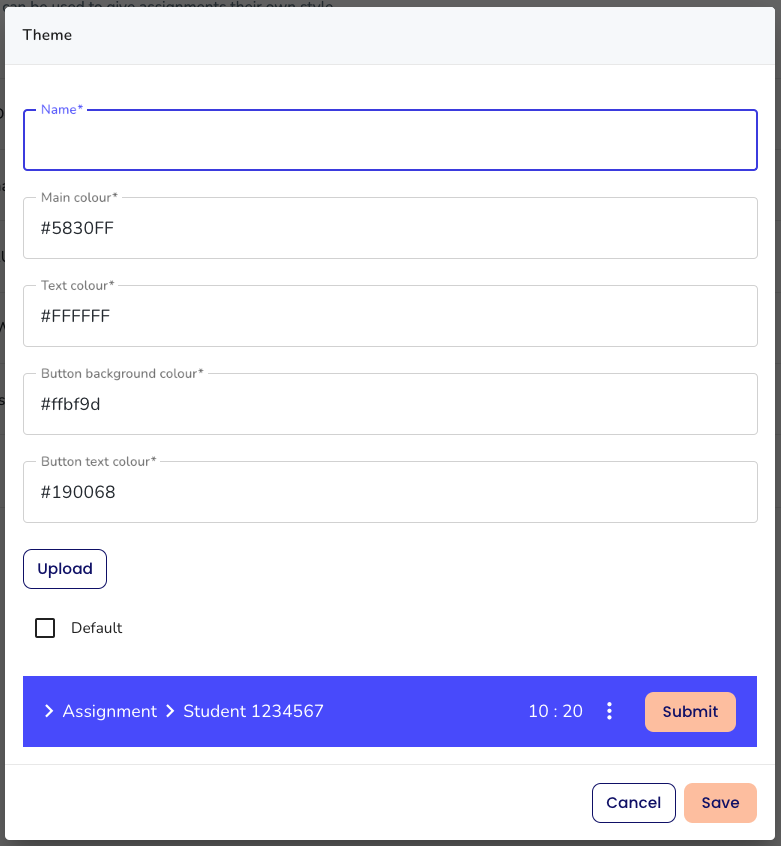Edit the Button background colour field
Viewport: 781px width, 846px height.
point(390,404)
